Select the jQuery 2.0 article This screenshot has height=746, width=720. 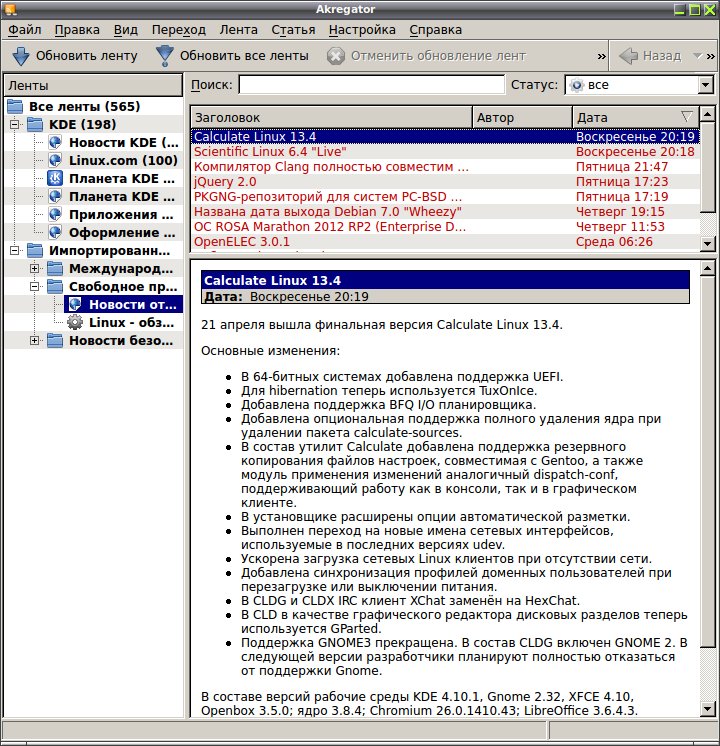(445, 182)
